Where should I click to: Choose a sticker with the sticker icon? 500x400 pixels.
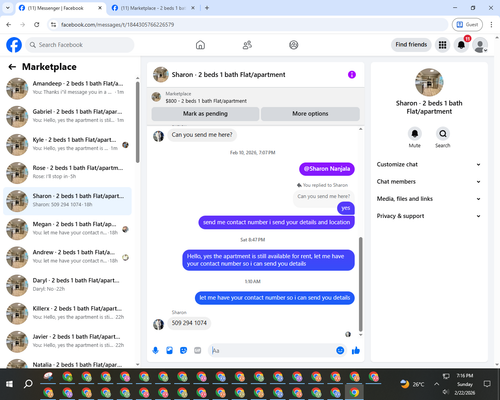coord(183,350)
